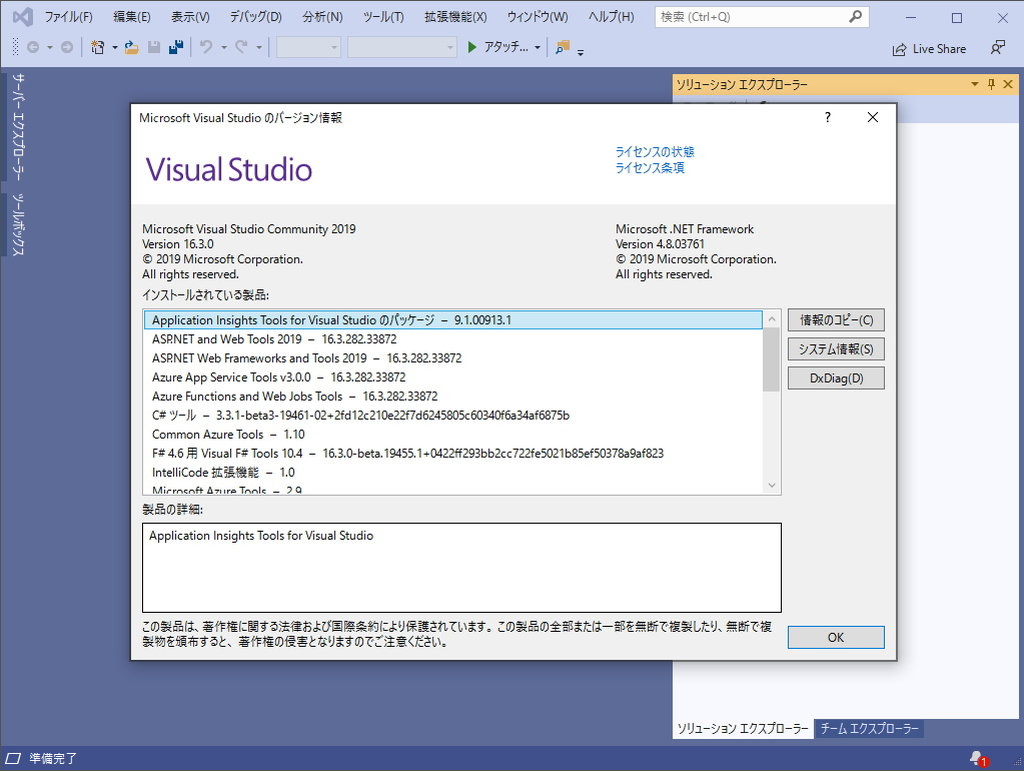Click the New Project toolbar icon
1024x771 pixels.
click(x=99, y=48)
